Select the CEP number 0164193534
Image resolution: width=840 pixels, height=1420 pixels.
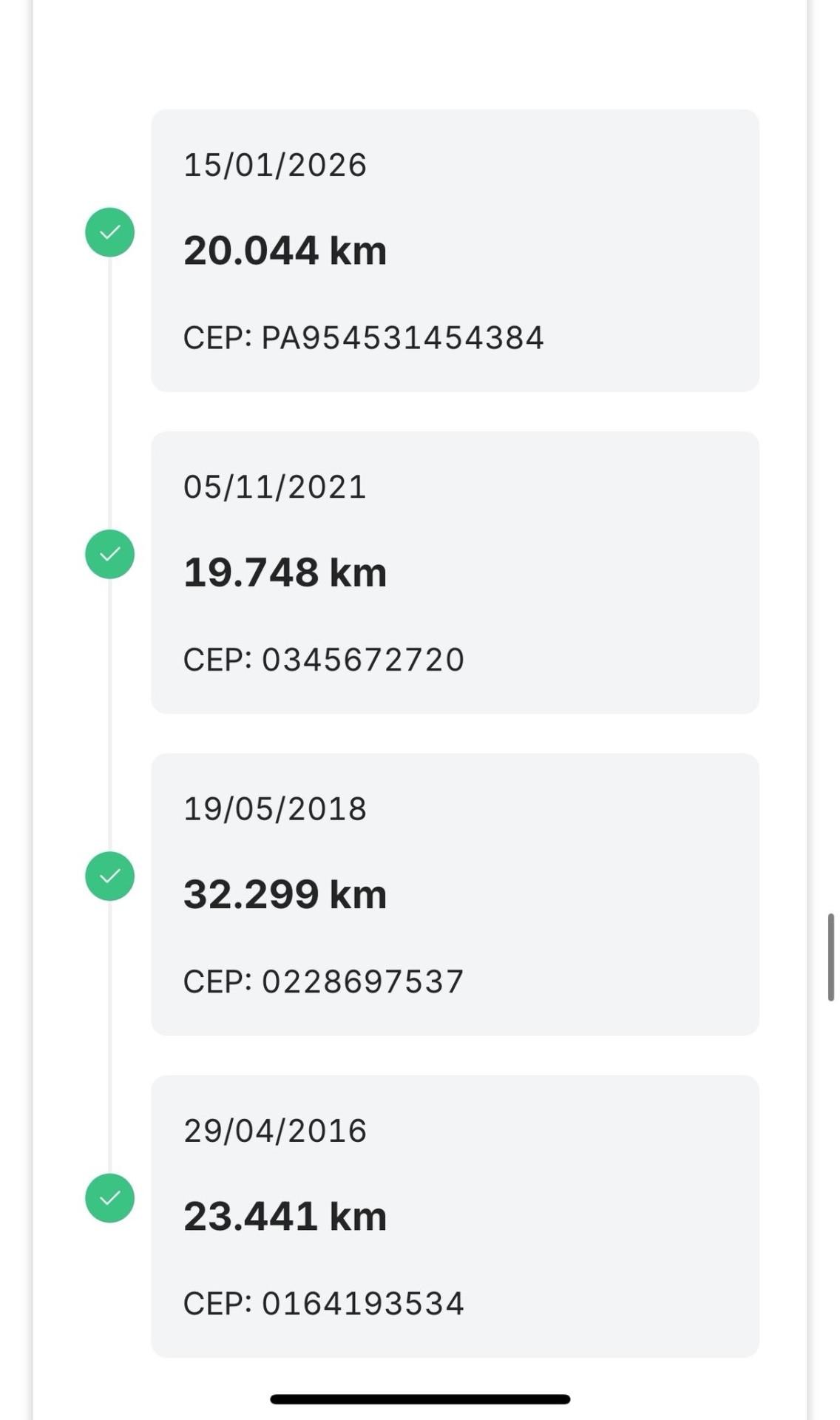[x=362, y=1304]
